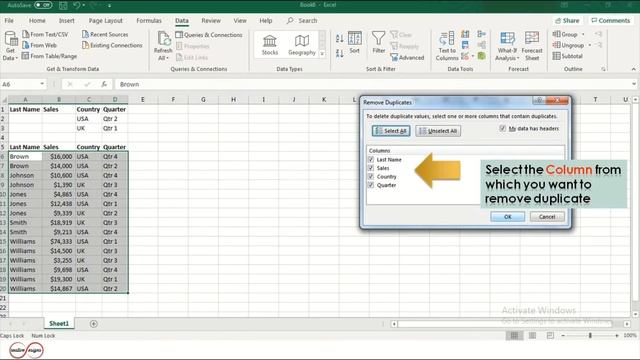Click the Get Data icon
The height and width of the screenshot is (360, 640).
tap(10, 39)
